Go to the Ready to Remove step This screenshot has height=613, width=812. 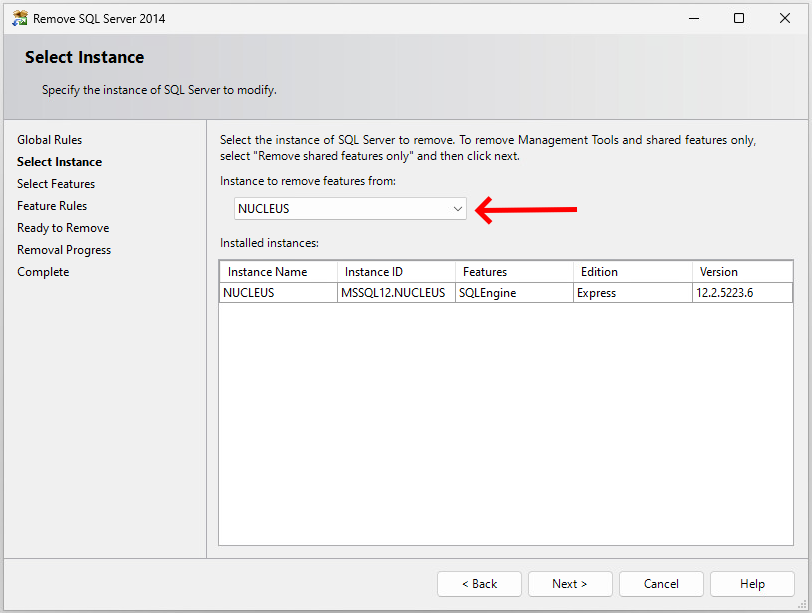tap(63, 228)
